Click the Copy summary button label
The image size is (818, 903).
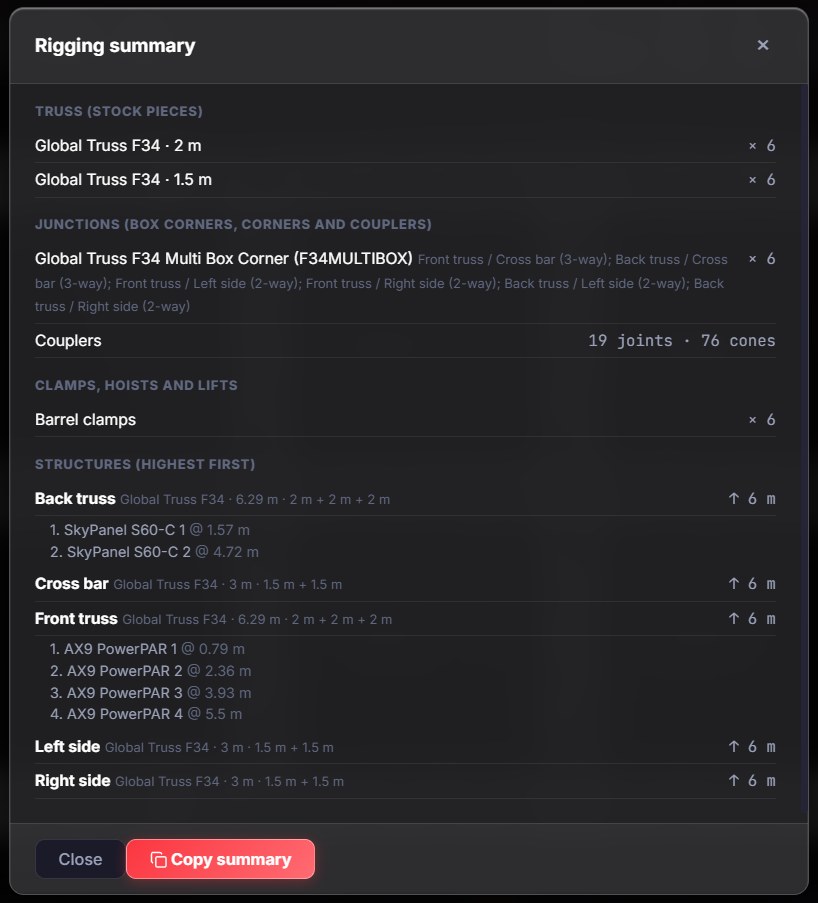[x=231, y=859]
